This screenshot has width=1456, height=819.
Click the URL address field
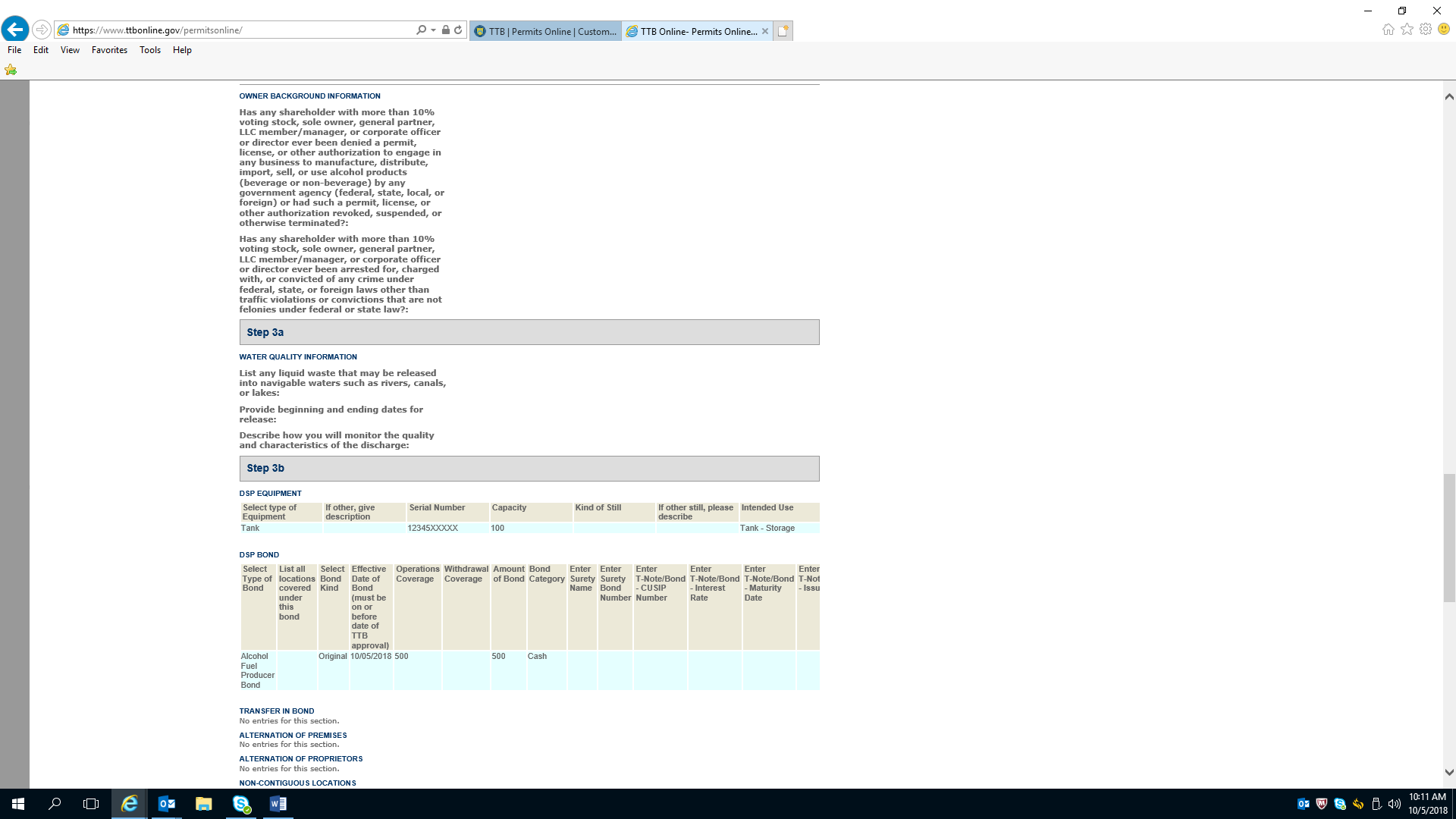tap(227, 30)
